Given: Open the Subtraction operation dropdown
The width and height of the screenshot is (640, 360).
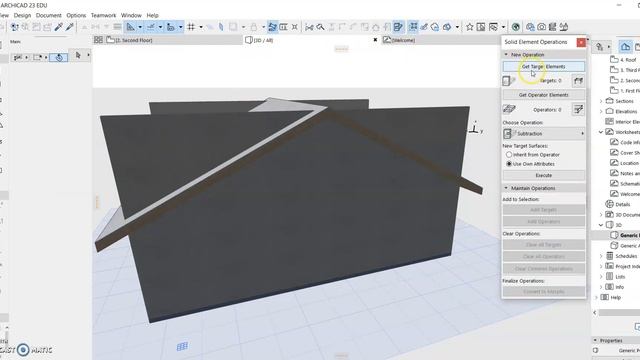Looking at the screenshot, I should tap(543, 133).
